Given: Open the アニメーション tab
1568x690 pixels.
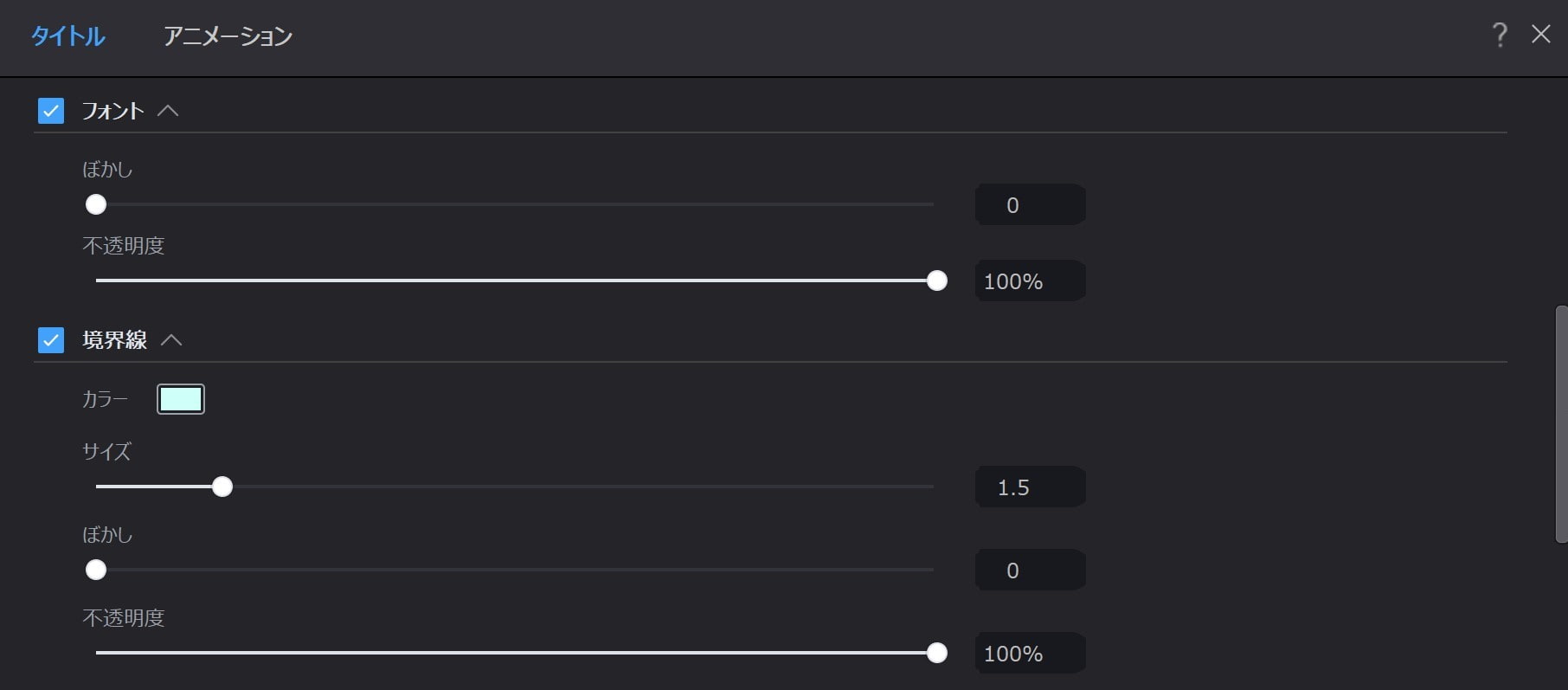Looking at the screenshot, I should 228,35.
